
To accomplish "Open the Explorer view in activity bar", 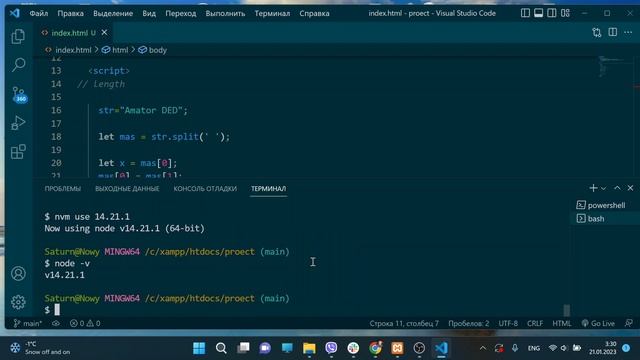I will [x=18, y=37].
